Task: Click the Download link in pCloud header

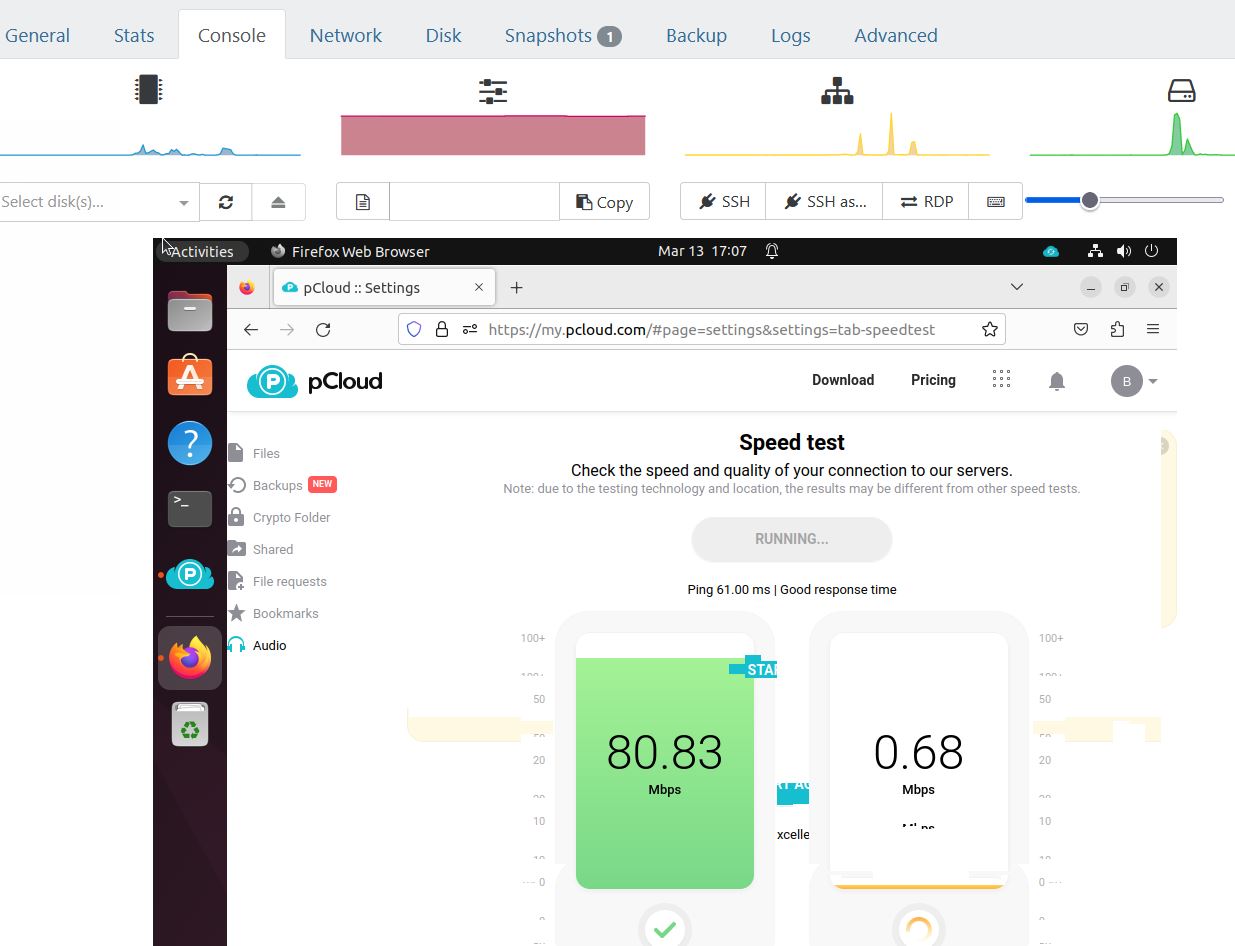Action: point(843,380)
